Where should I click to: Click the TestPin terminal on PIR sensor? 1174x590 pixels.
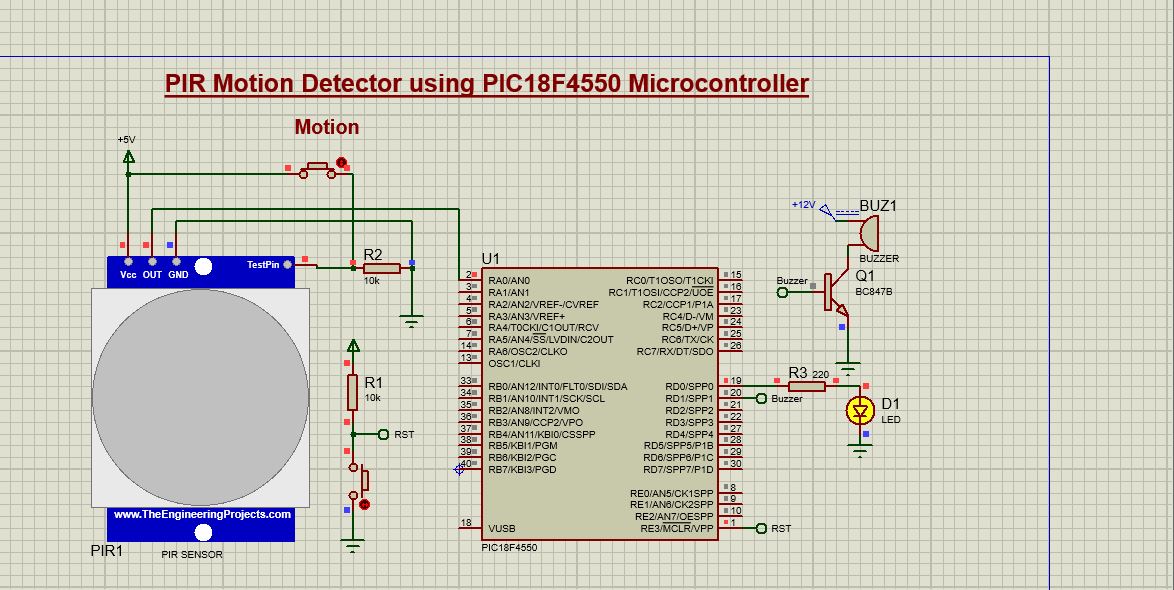click(287, 265)
